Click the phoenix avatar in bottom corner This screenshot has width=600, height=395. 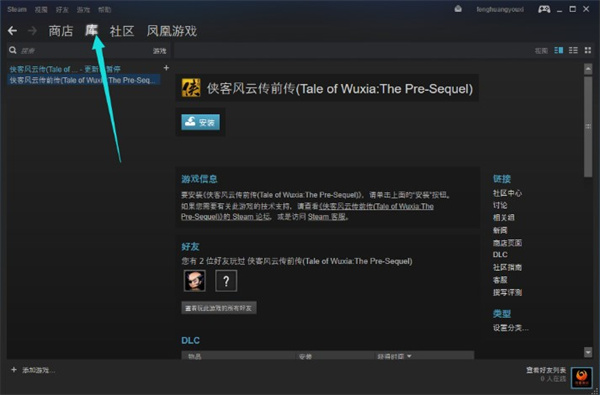pyautogui.click(x=581, y=377)
